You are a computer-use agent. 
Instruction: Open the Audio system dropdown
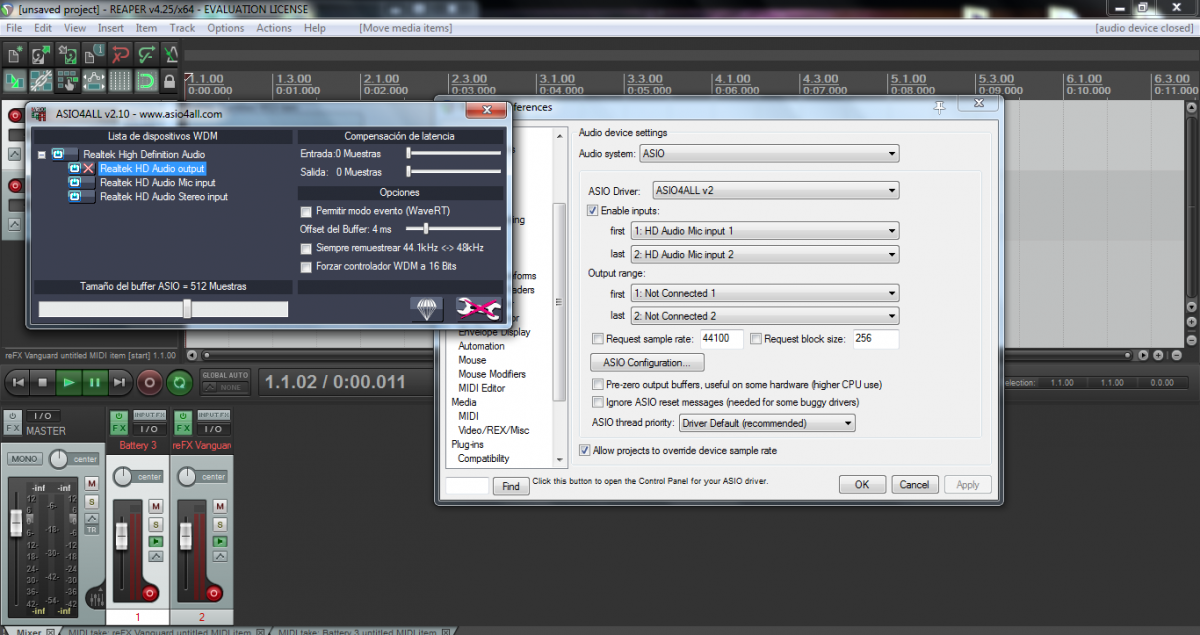(x=769, y=154)
